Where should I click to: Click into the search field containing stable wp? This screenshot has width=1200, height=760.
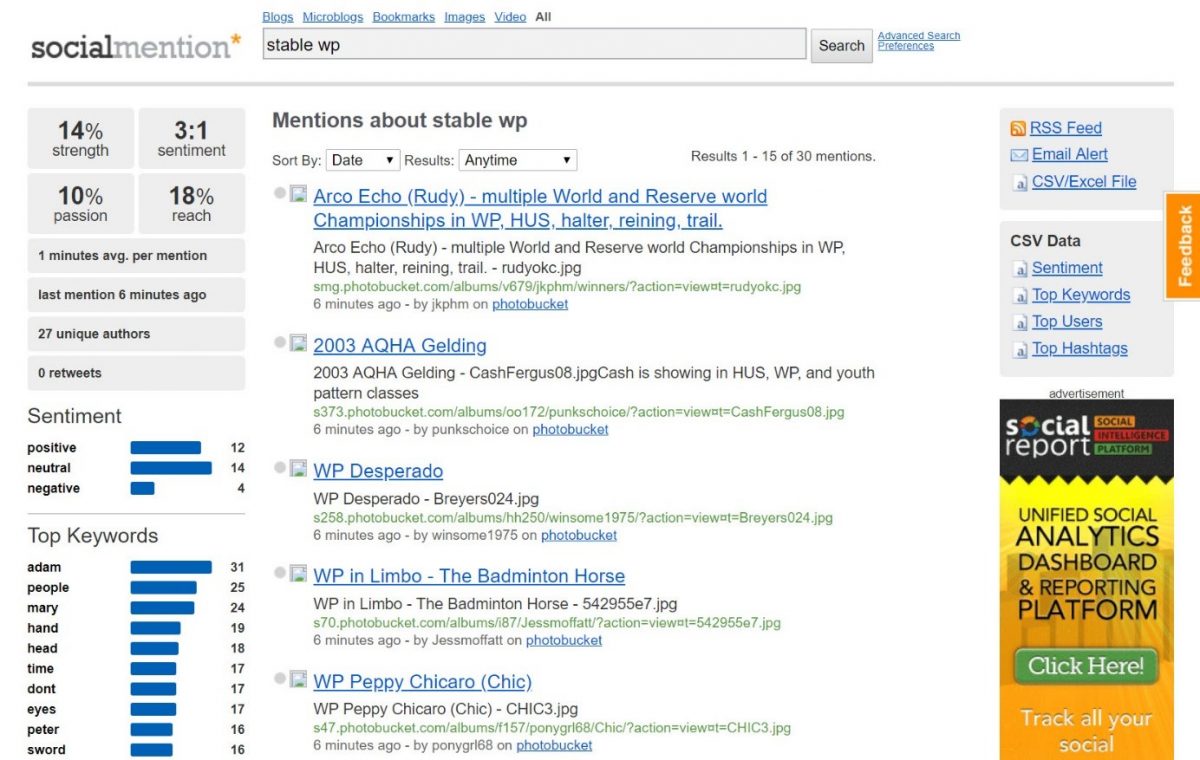click(x=534, y=45)
